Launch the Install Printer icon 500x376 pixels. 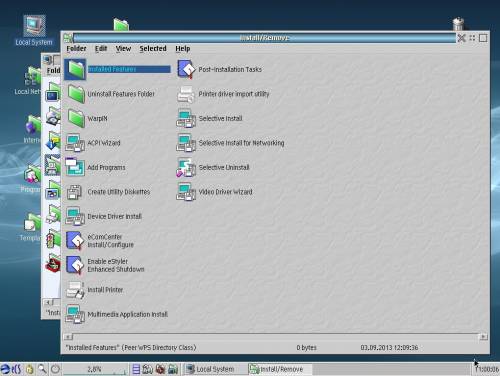pyautogui.click(x=75, y=289)
